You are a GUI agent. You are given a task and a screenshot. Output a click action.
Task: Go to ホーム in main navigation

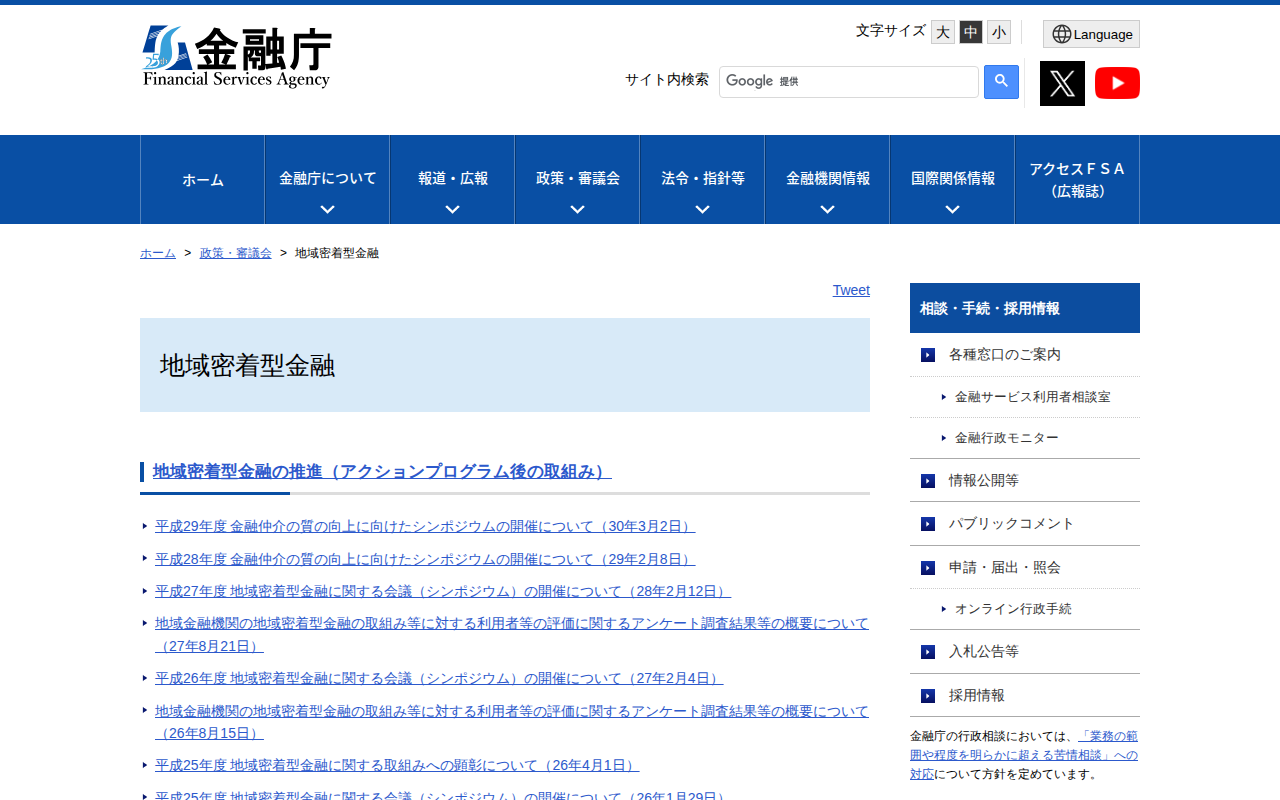[x=203, y=180]
